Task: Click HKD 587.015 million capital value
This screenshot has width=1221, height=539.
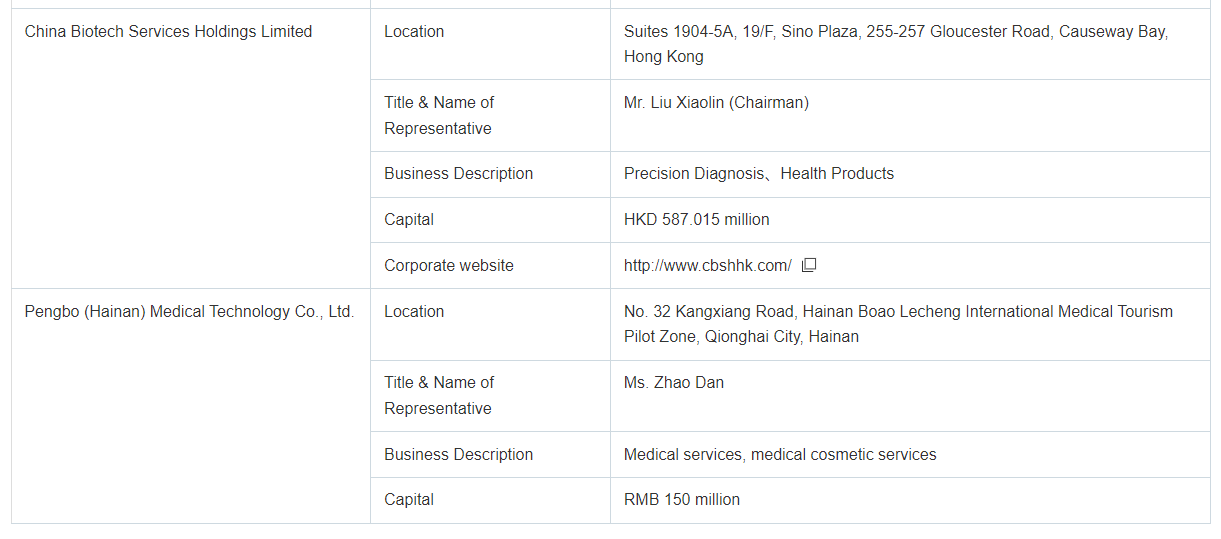Action: point(696,220)
